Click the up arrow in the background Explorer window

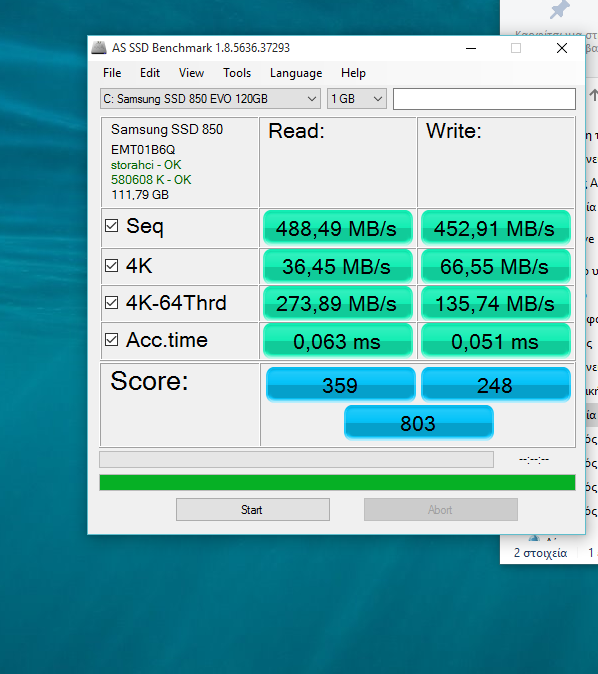coord(594,95)
